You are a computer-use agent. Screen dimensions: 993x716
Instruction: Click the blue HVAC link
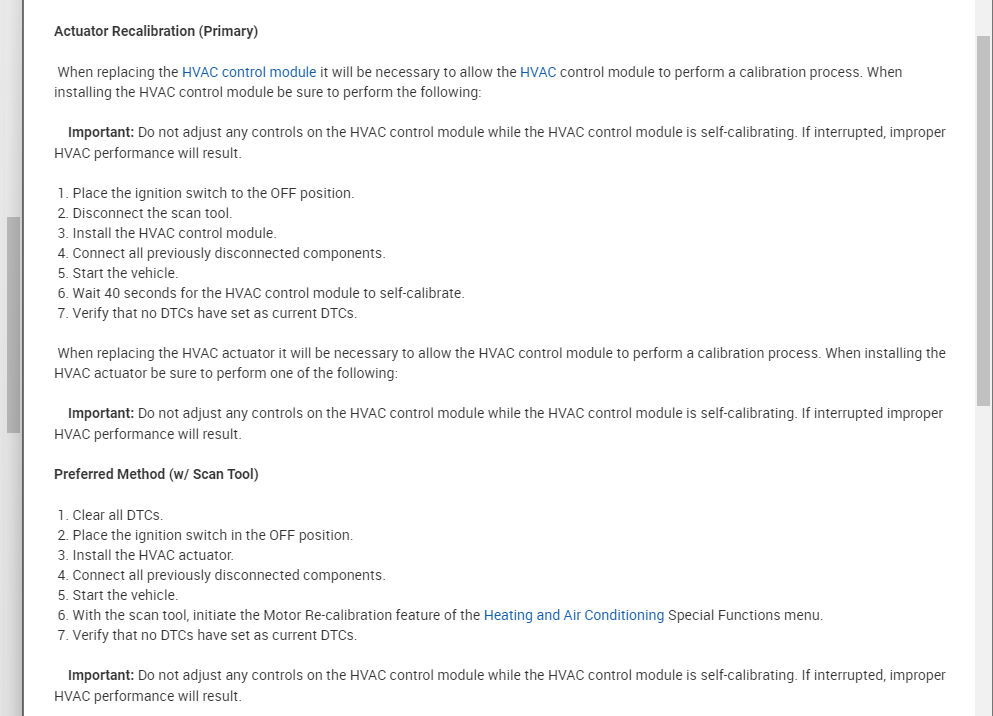click(538, 72)
